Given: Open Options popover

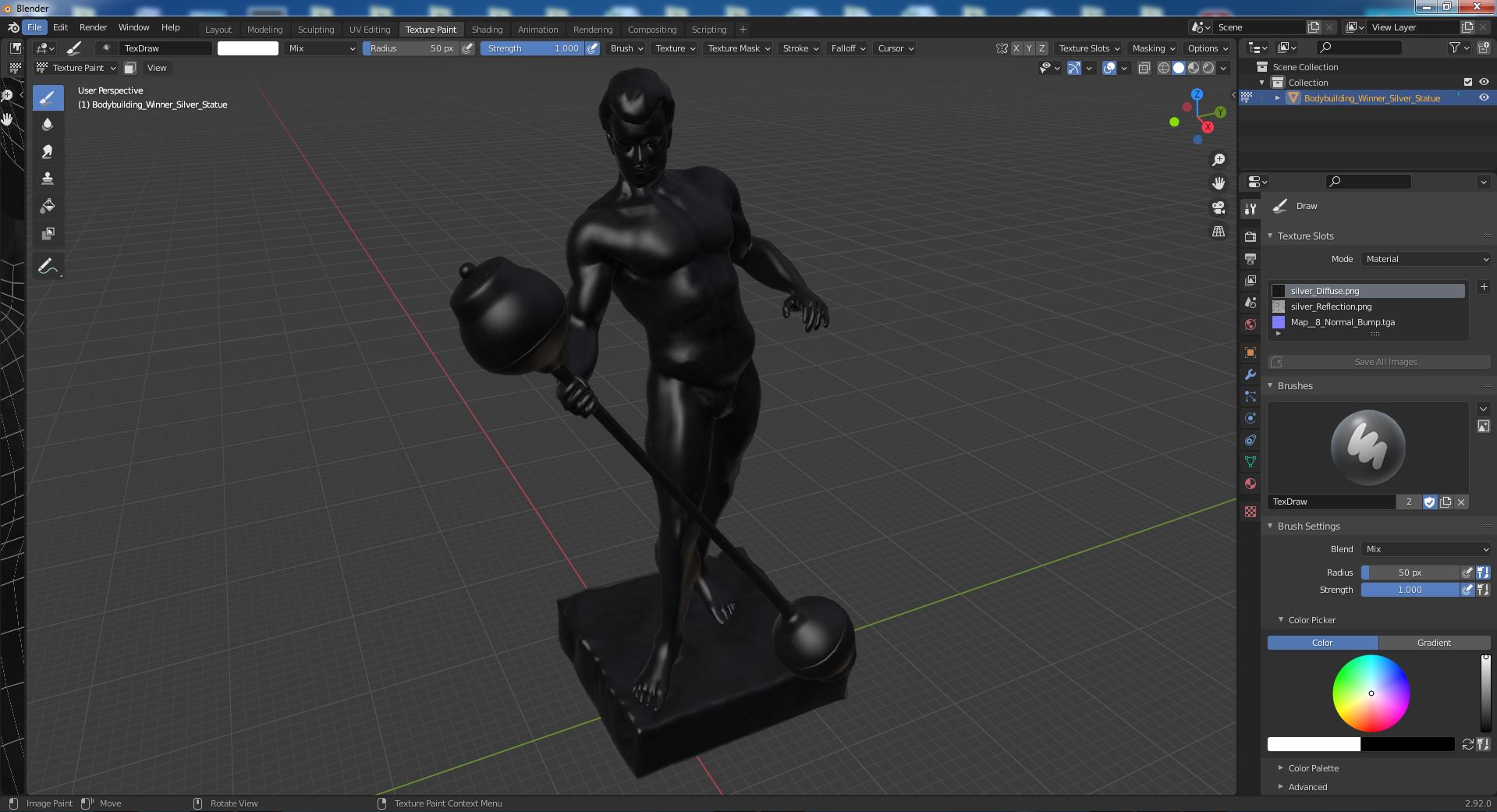Looking at the screenshot, I should click(1208, 48).
